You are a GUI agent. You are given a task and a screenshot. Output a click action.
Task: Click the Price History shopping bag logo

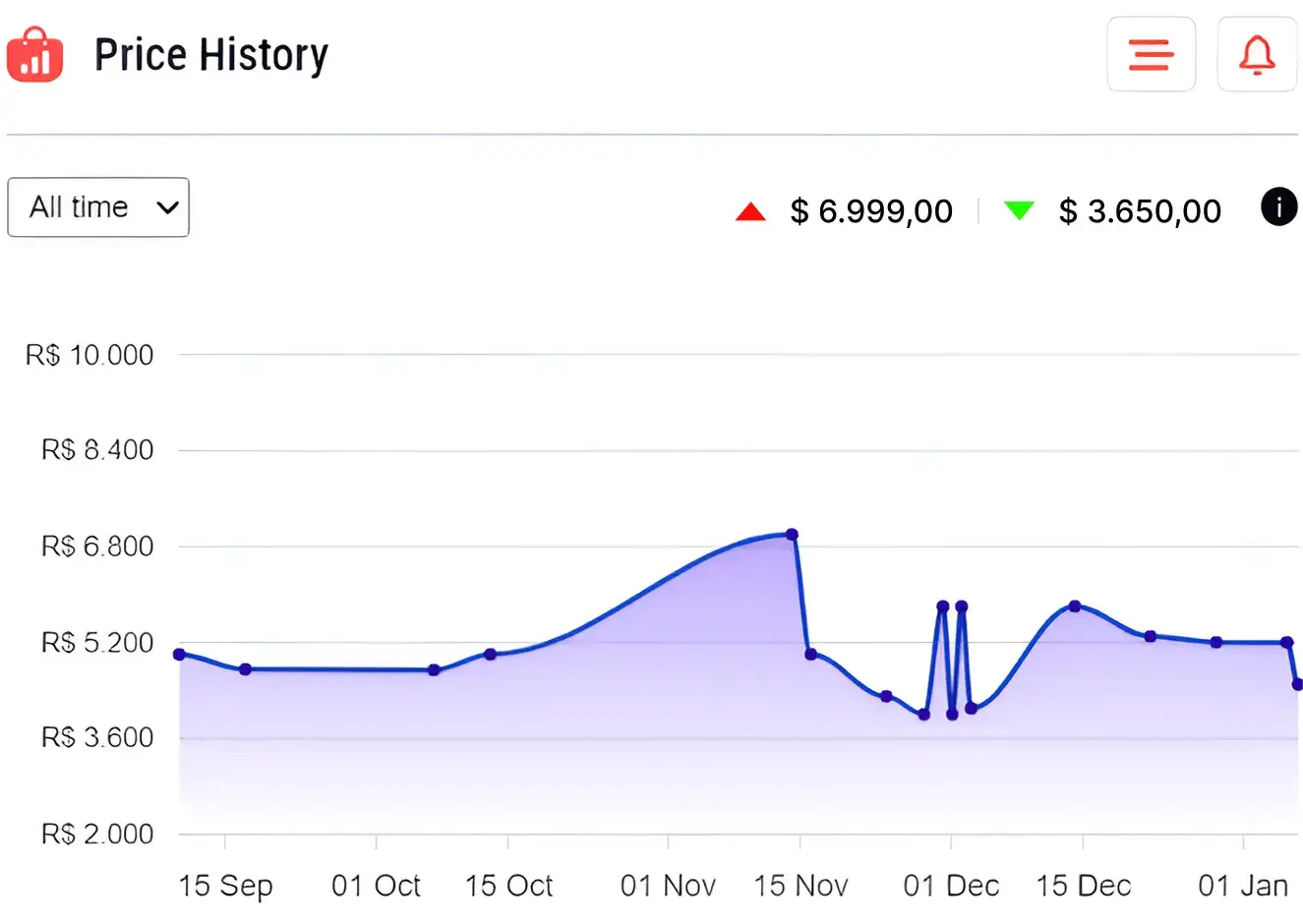click(x=34, y=55)
